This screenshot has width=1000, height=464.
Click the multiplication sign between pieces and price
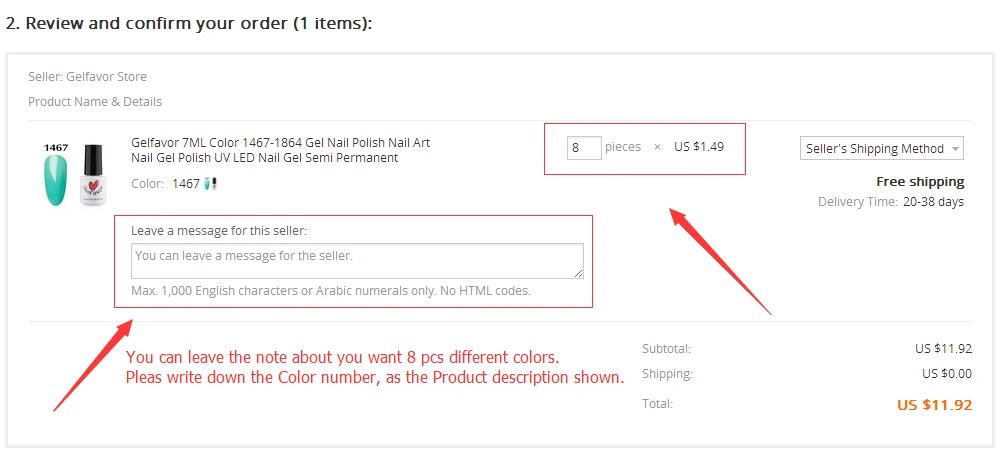pos(658,147)
